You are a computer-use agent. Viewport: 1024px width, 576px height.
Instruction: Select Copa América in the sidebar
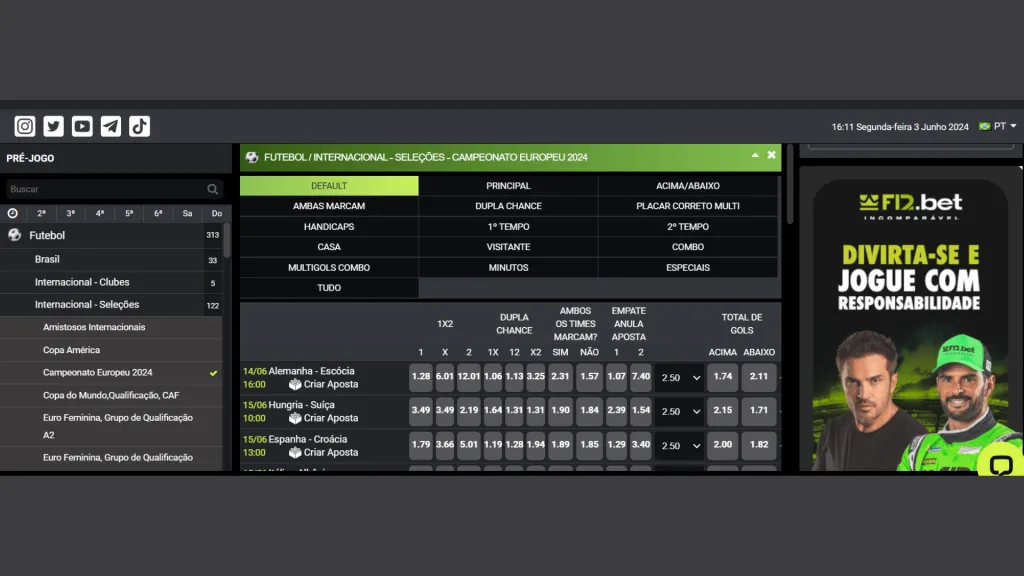(71, 350)
